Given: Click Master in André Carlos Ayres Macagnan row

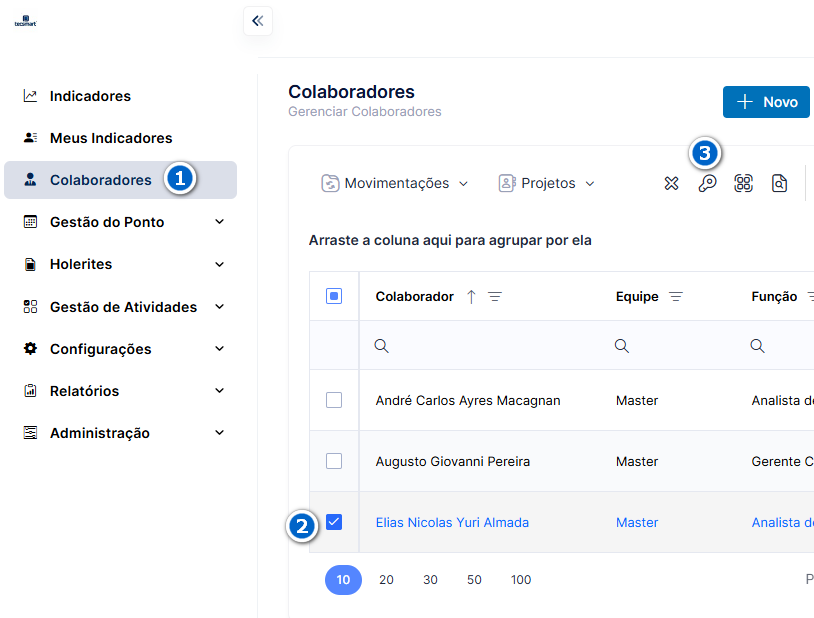Looking at the screenshot, I should click(x=637, y=400).
